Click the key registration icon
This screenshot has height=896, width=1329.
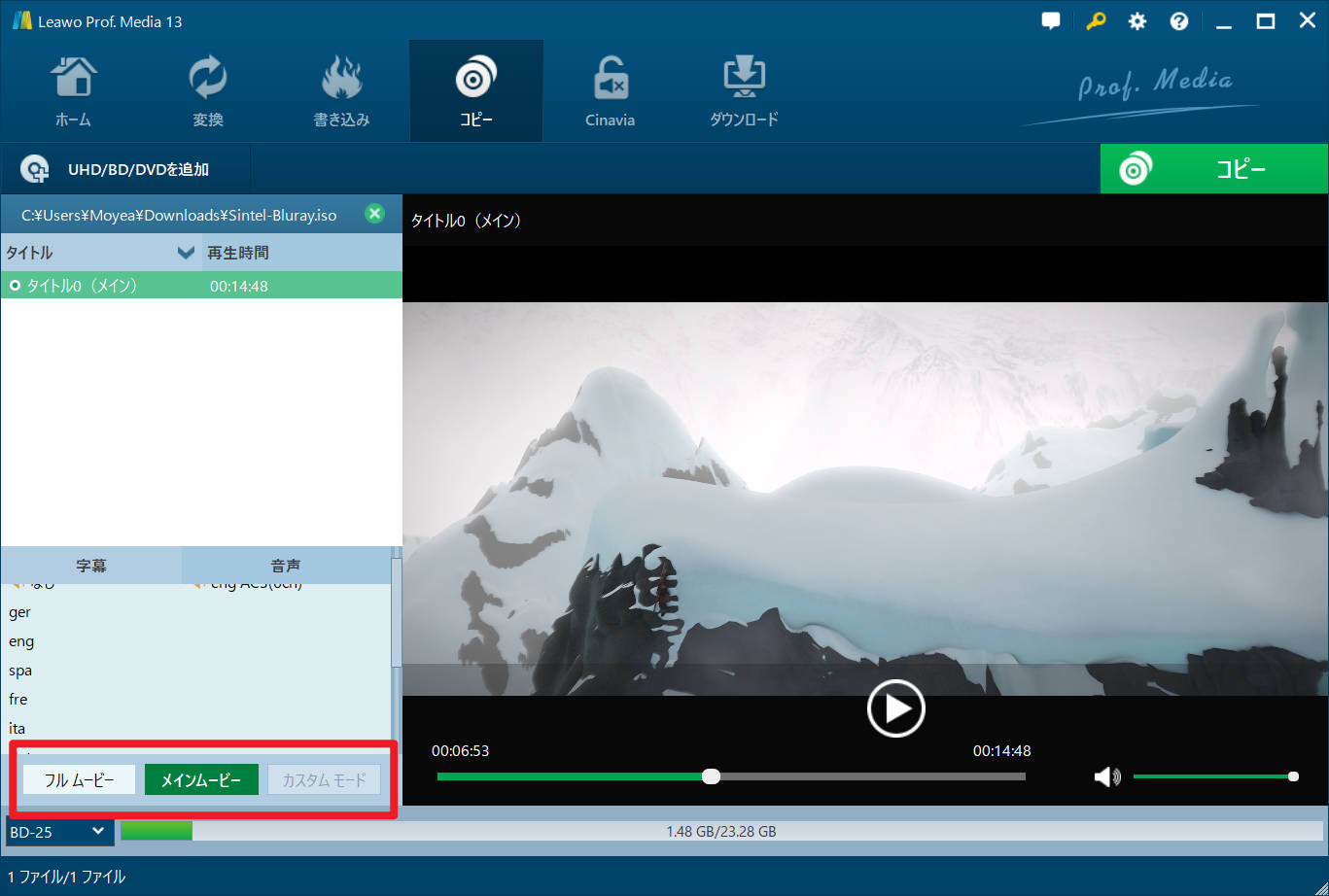coord(1095,21)
